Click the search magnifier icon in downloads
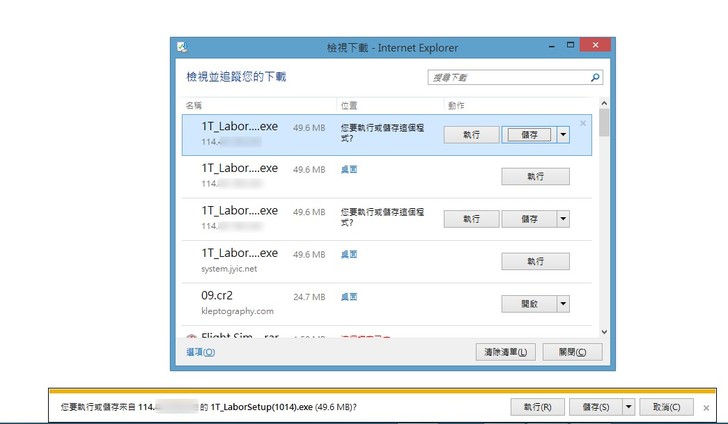 point(595,78)
